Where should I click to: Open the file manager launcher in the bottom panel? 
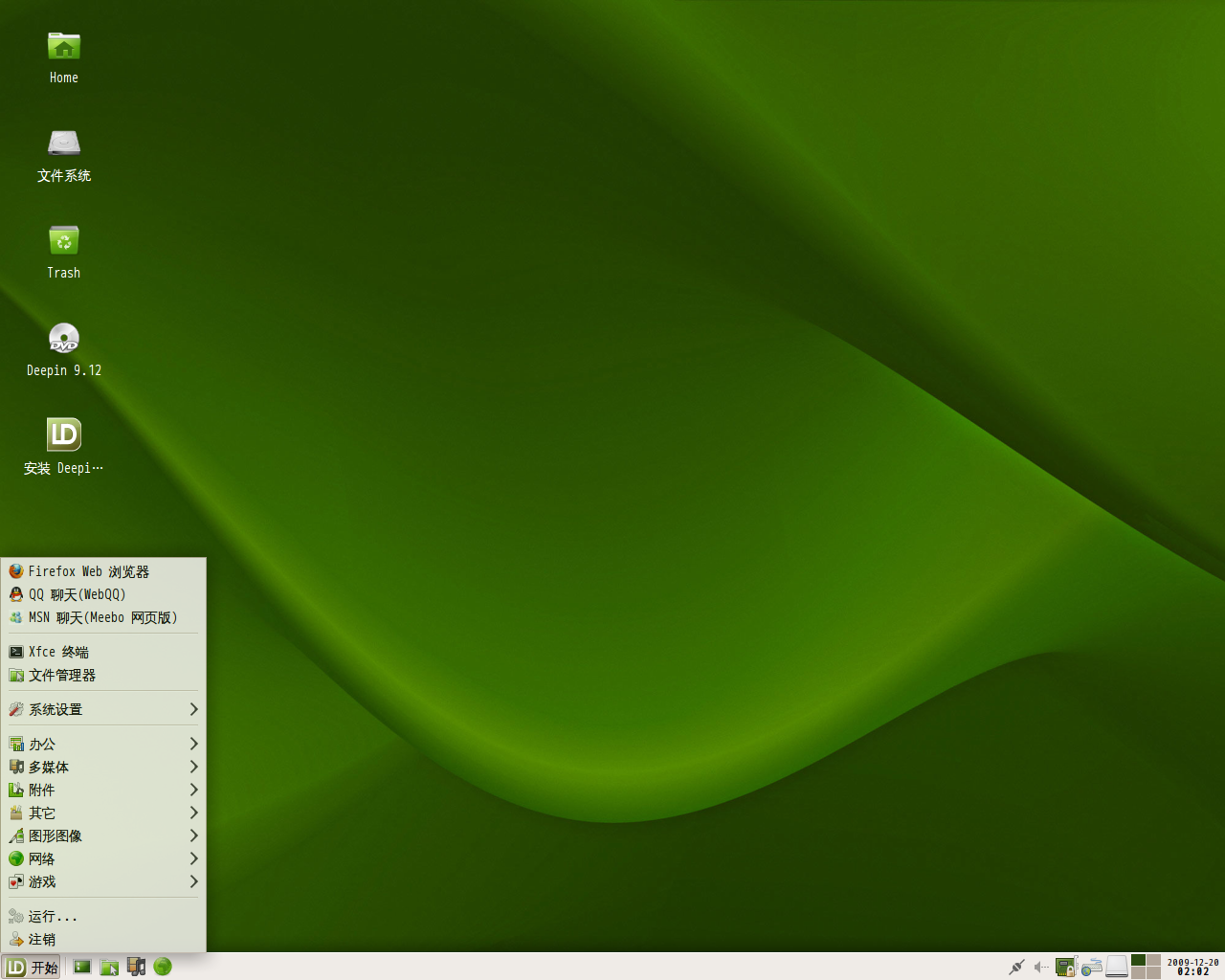[109, 967]
